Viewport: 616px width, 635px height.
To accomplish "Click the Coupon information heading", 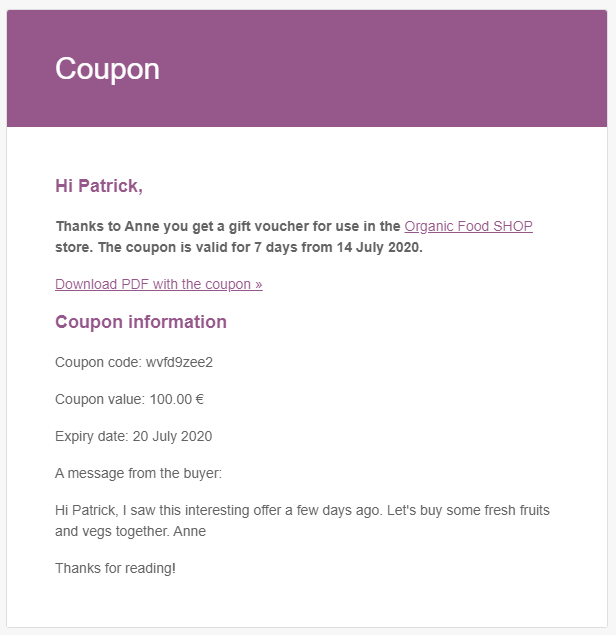I will click(x=141, y=322).
